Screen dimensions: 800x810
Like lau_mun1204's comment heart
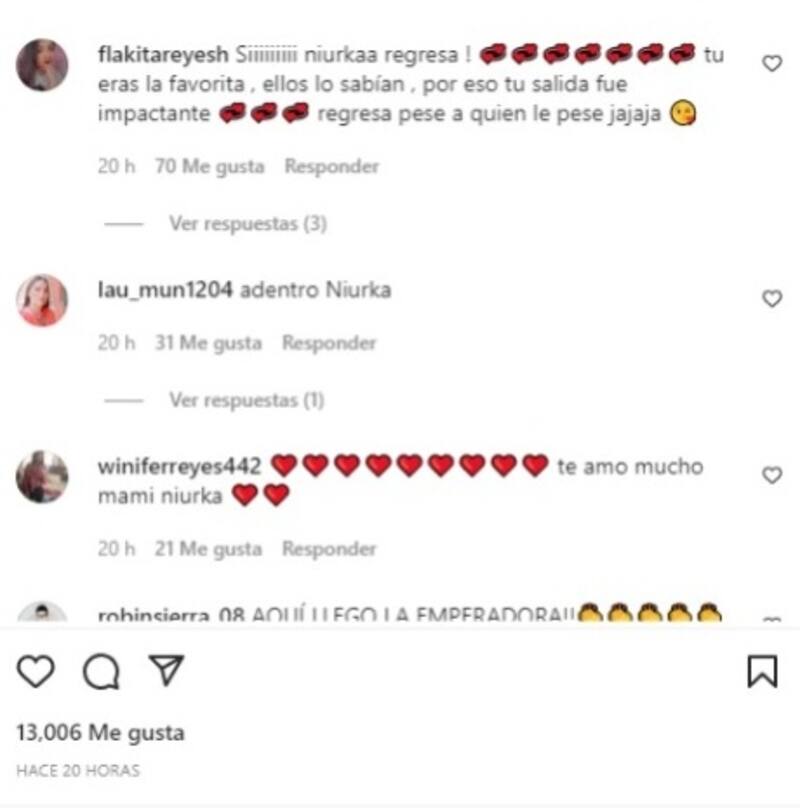pyautogui.click(x=772, y=299)
